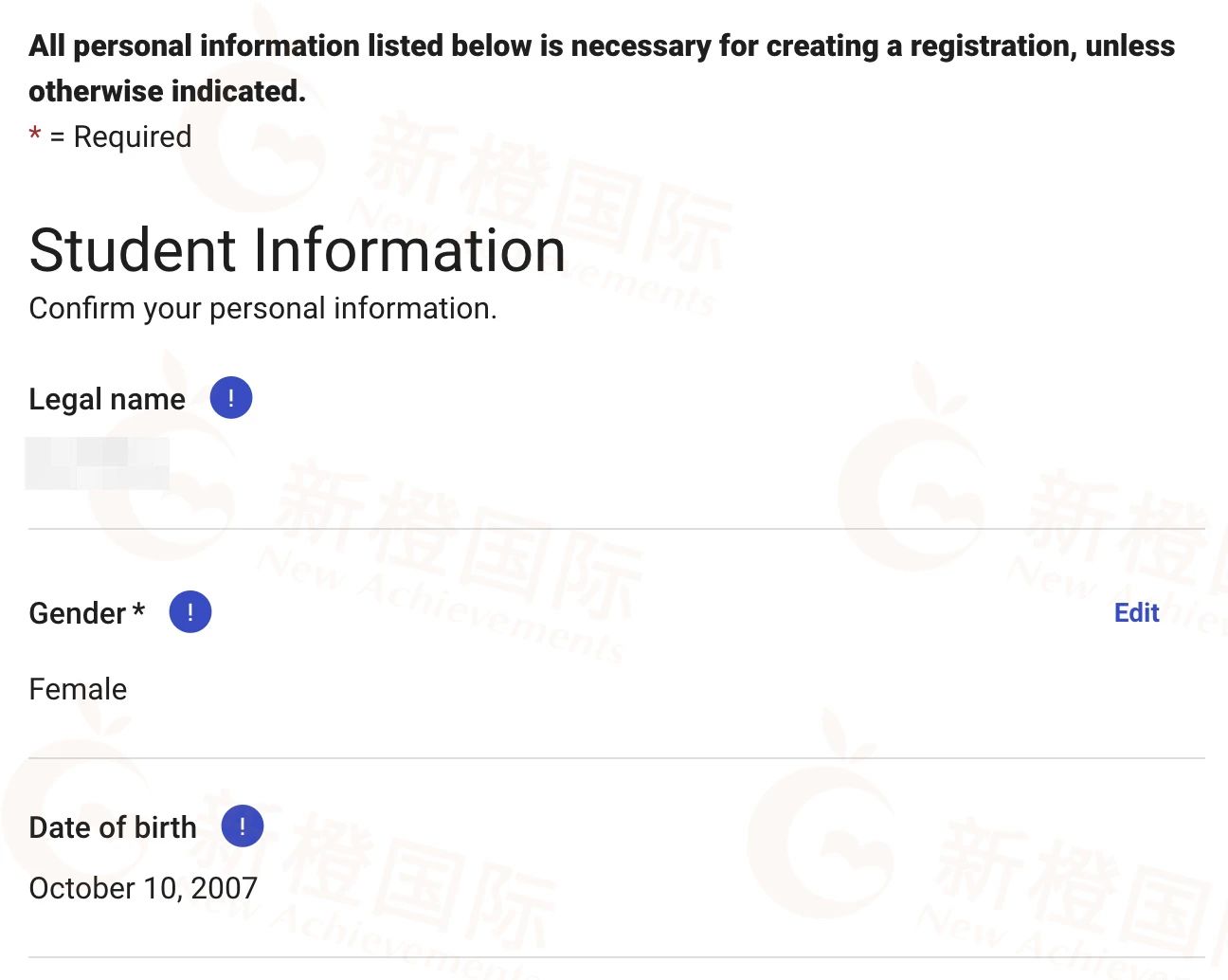Click the 'otherwise indicated.' bold text

[x=167, y=91]
